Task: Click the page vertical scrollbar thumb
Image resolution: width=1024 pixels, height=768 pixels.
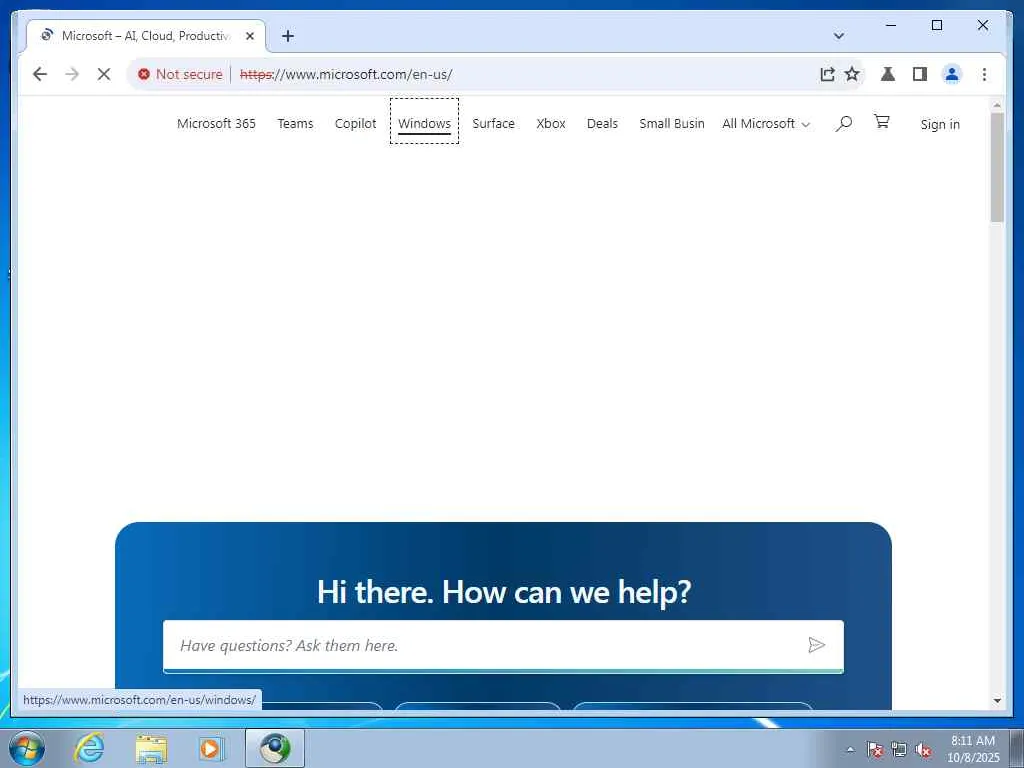Action: click(x=997, y=167)
